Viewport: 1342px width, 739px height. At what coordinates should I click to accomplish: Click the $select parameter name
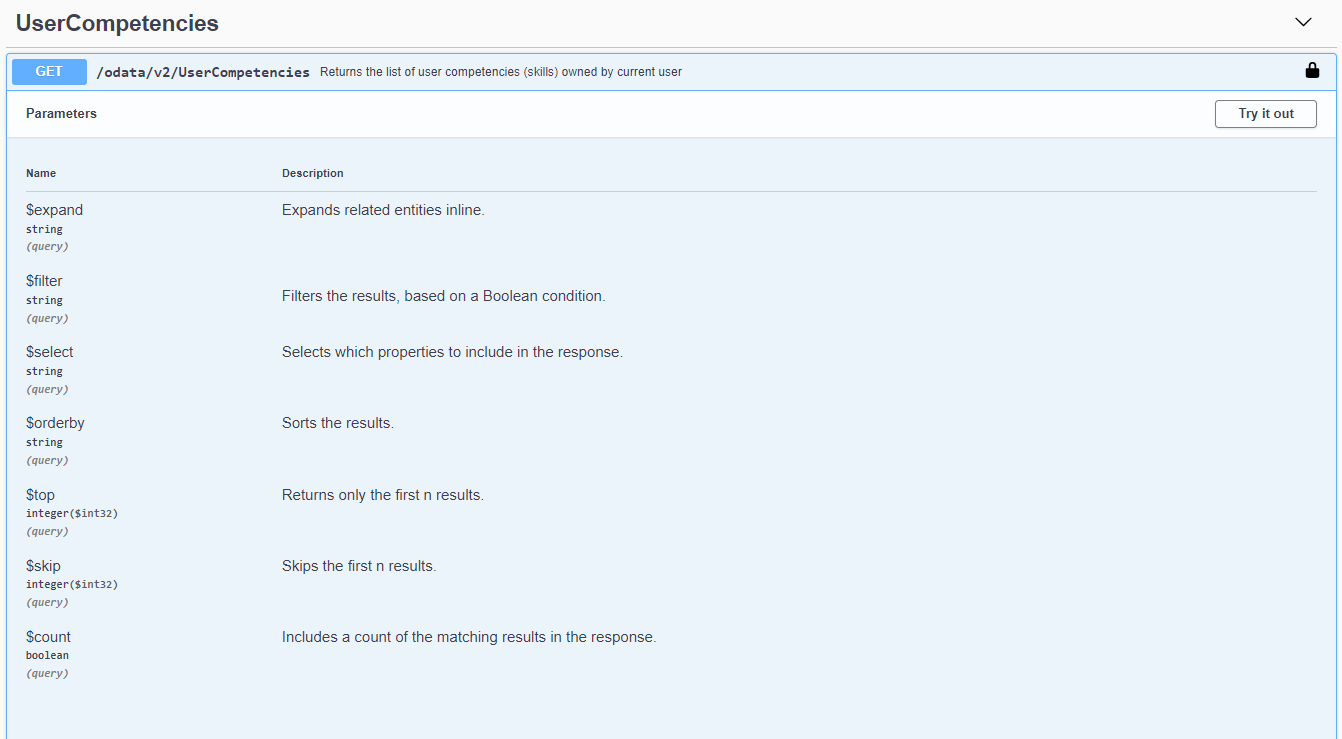(x=49, y=352)
